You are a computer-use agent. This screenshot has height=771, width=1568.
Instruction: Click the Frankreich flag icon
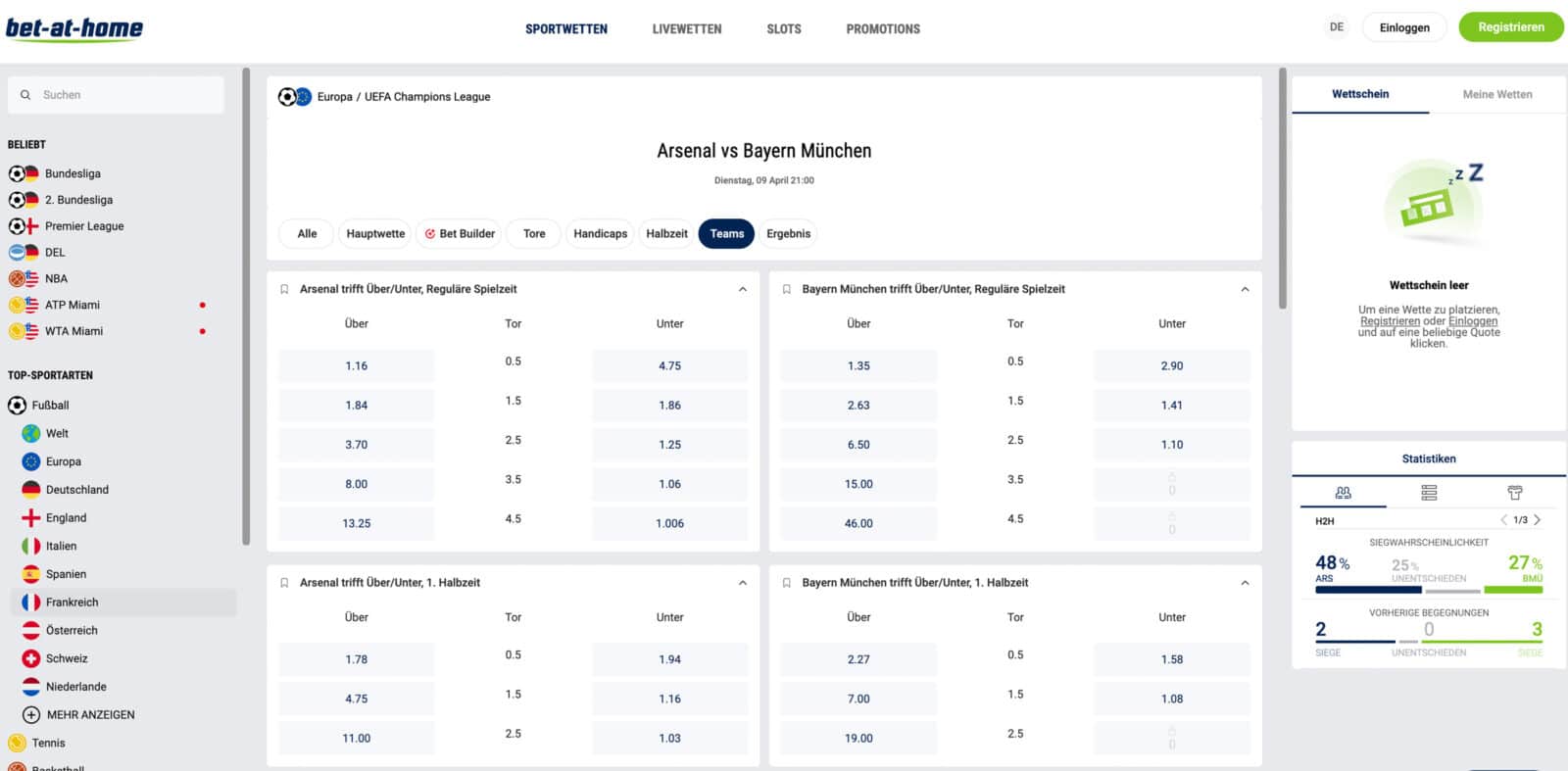pyautogui.click(x=31, y=602)
